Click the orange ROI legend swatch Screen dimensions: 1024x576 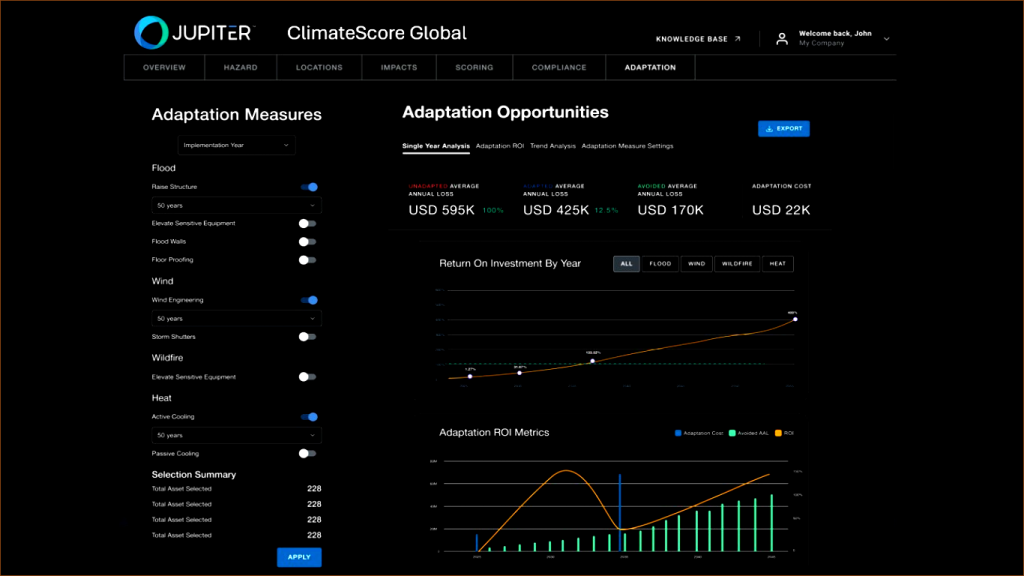click(778, 433)
